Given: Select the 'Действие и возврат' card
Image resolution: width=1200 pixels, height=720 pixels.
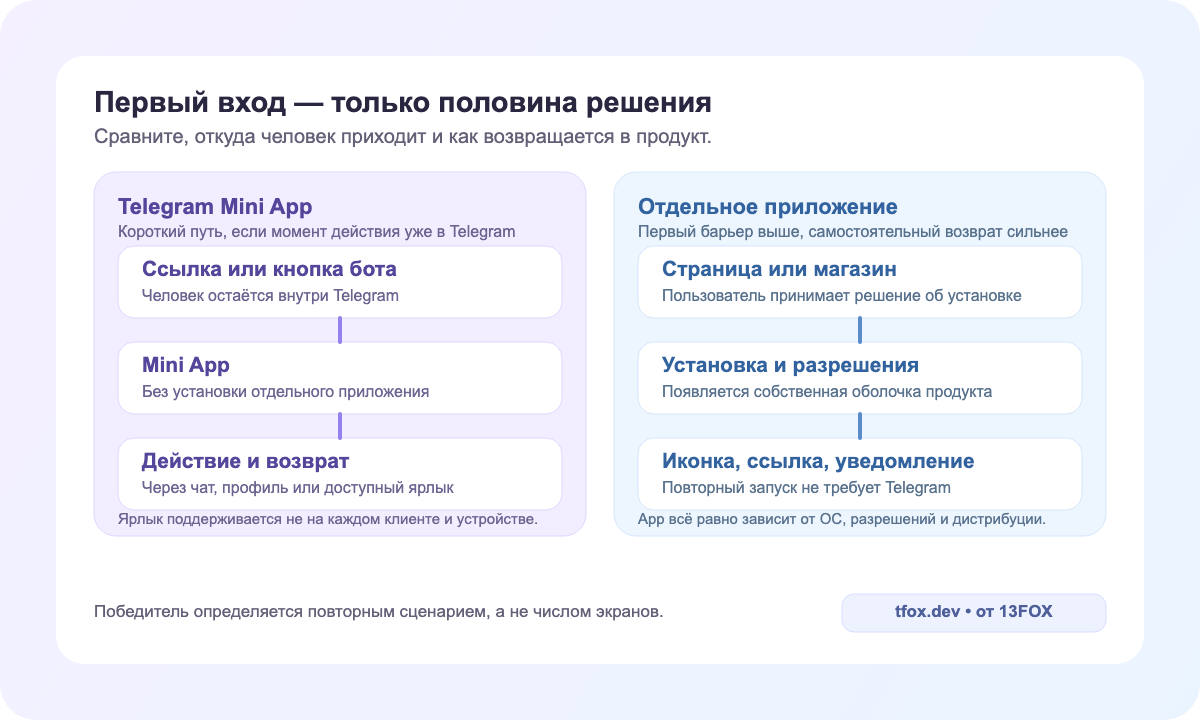Looking at the screenshot, I should click(340, 474).
